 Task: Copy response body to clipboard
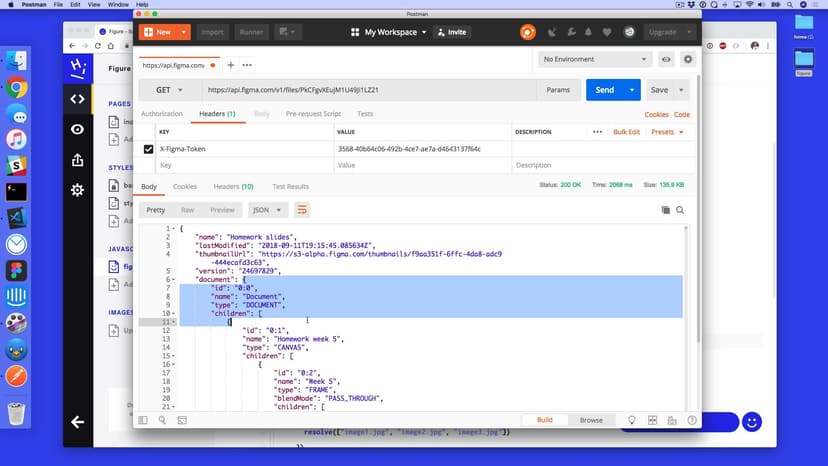665,210
